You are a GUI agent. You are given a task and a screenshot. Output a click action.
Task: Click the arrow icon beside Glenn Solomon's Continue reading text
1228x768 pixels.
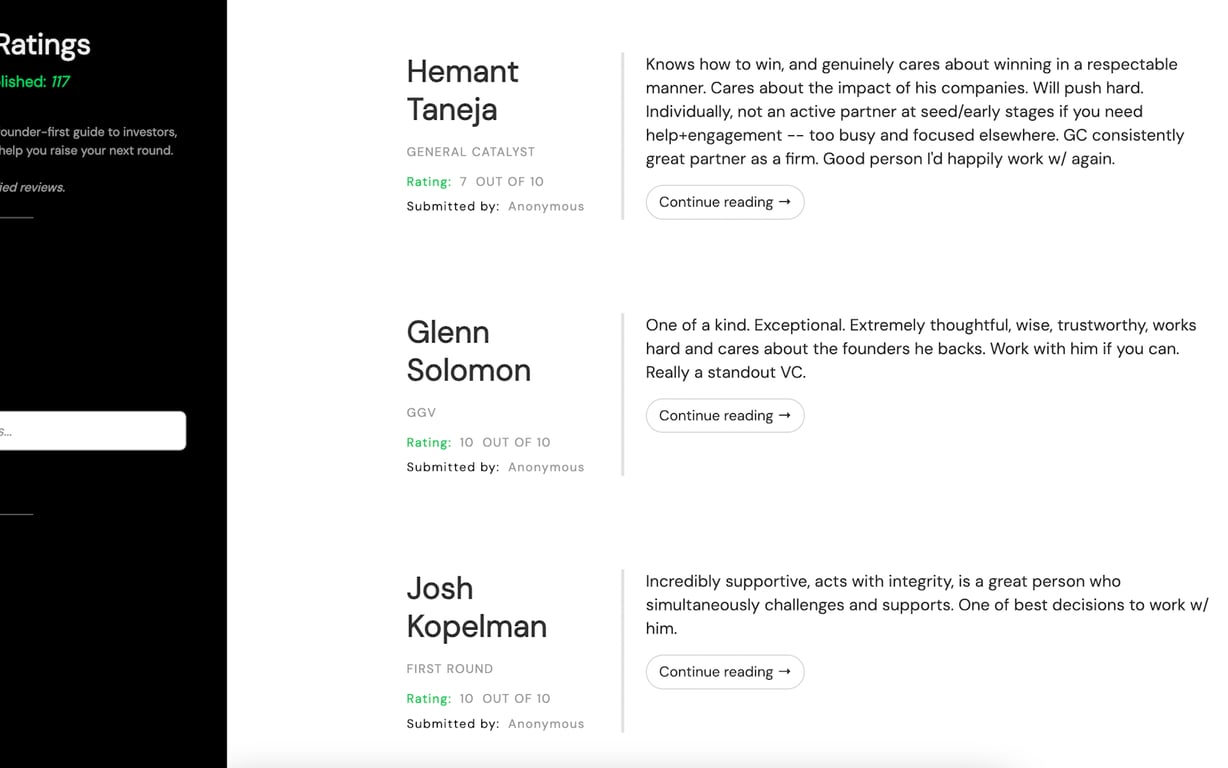point(784,415)
